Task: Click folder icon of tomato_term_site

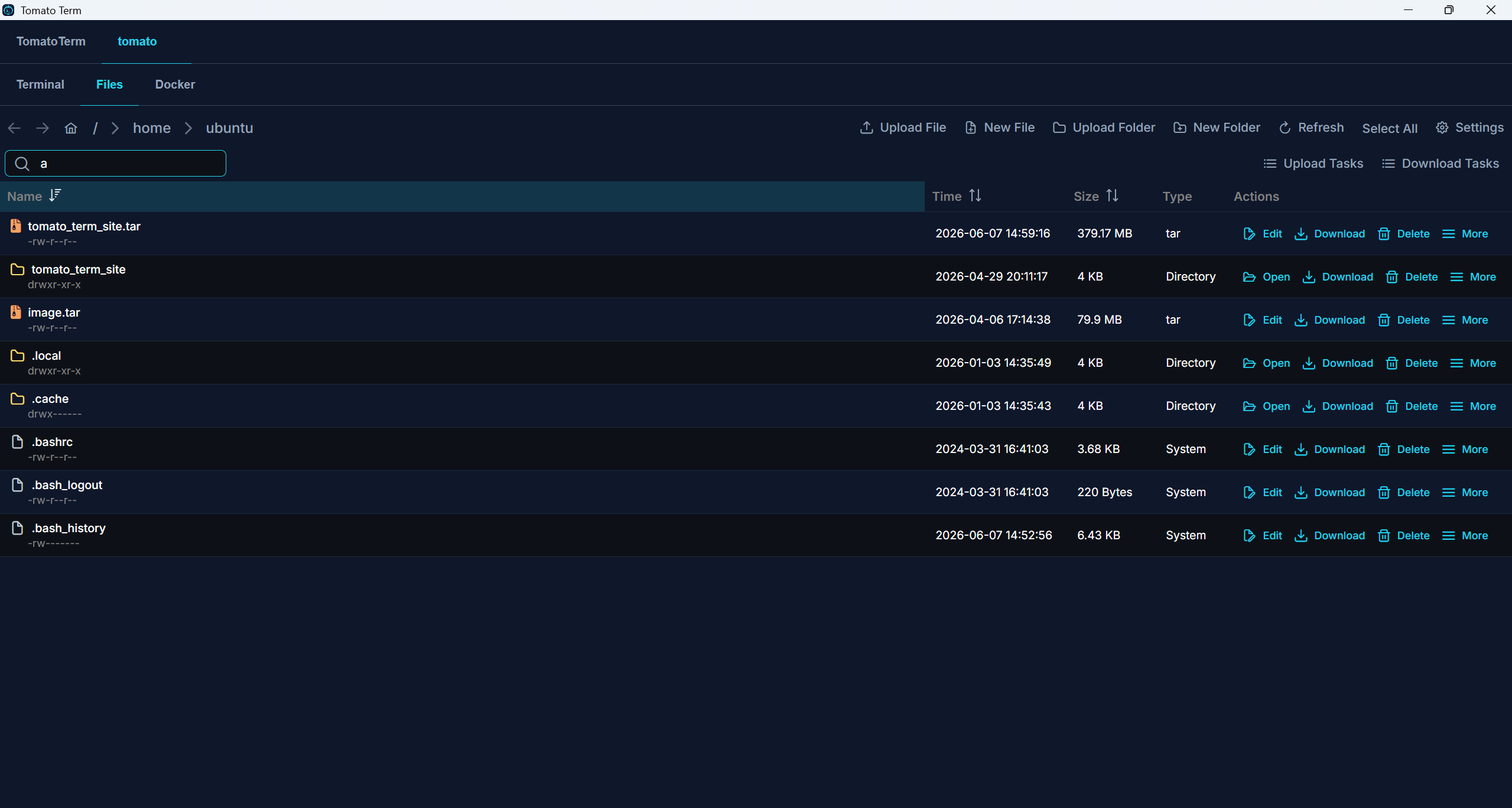Action: coord(18,269)
